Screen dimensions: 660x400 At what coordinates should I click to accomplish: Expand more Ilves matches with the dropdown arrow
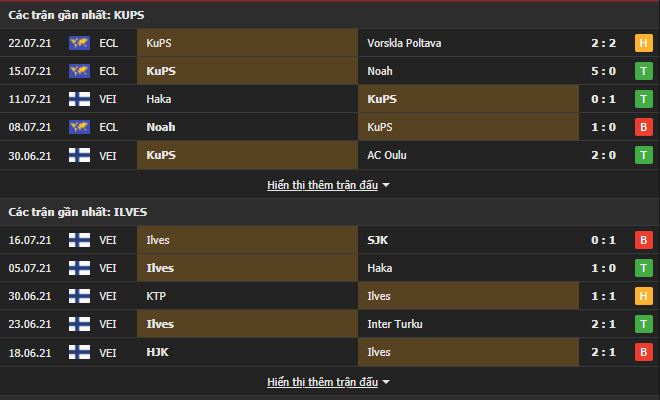pyautogui.click(x=386, y=382)
